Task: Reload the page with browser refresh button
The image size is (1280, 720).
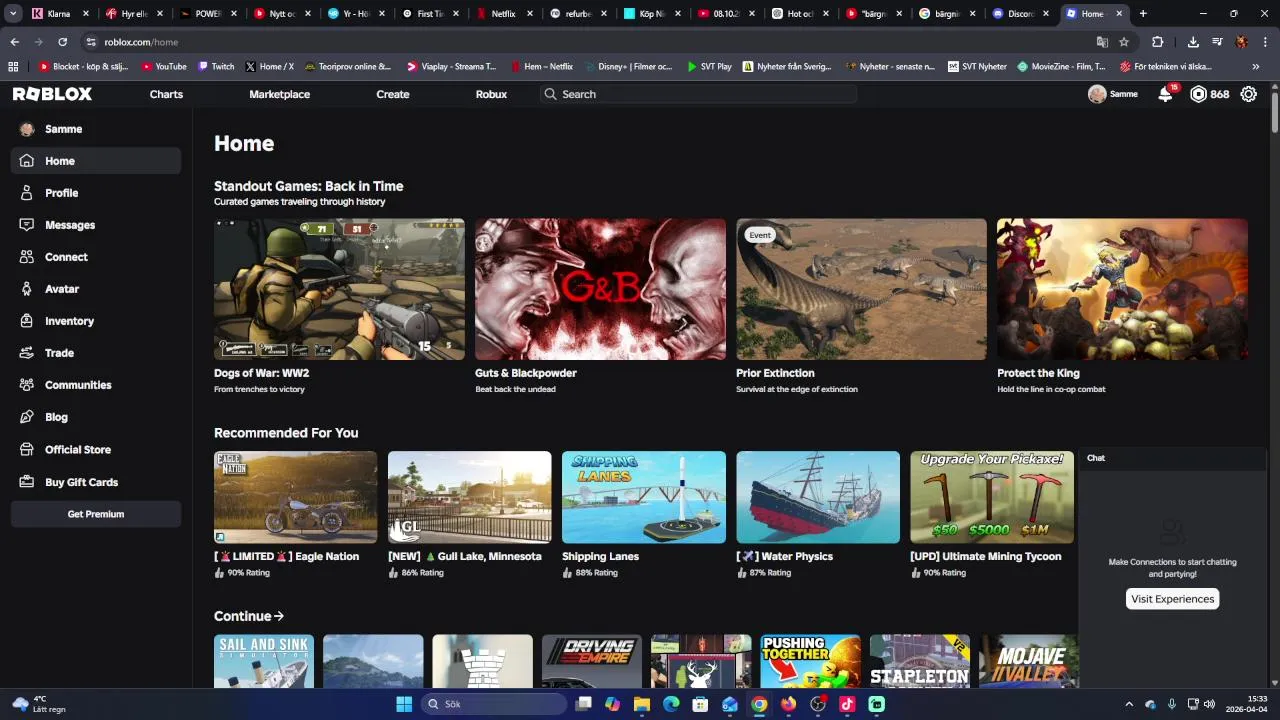Action: coord(62,42)
